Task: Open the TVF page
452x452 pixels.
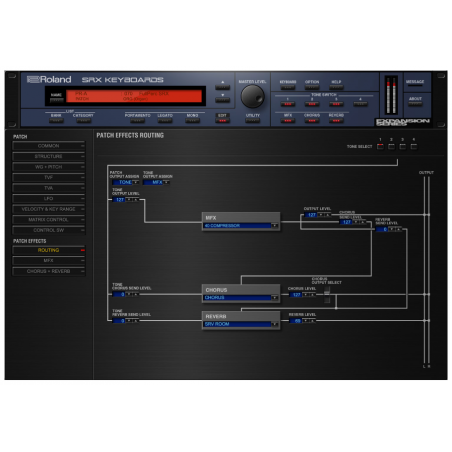Action: 49,177
